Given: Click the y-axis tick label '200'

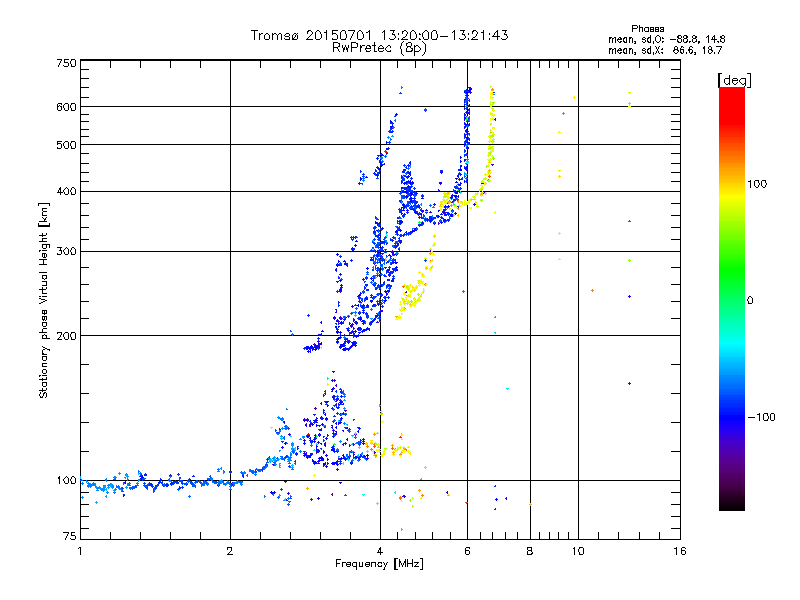Looking at the screenshot, I should (x=67, y=336).
